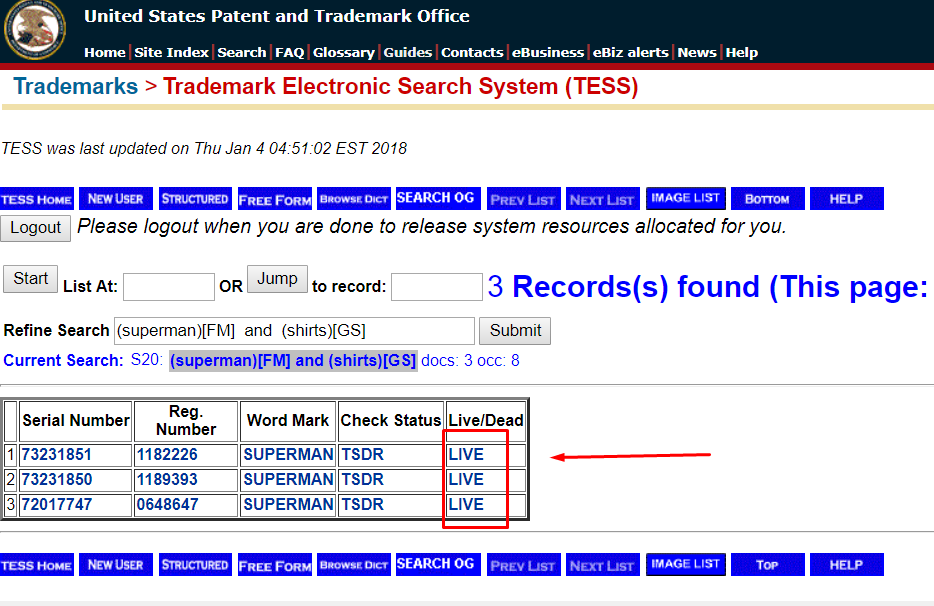
Task: Click bottom Next List button
Action: [x=602, y=564]
